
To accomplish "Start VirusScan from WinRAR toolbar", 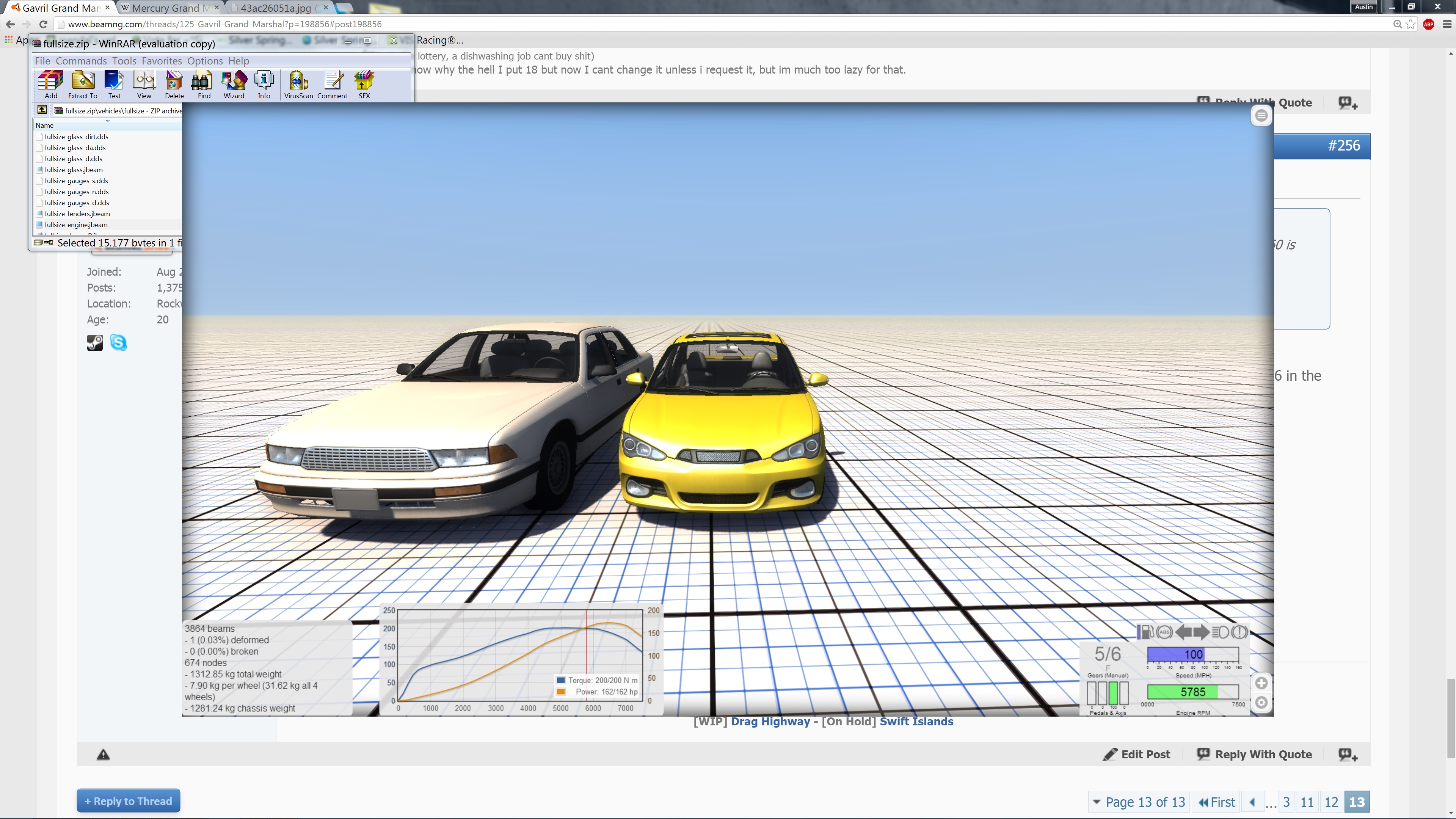I will click(x=298, y=84).
